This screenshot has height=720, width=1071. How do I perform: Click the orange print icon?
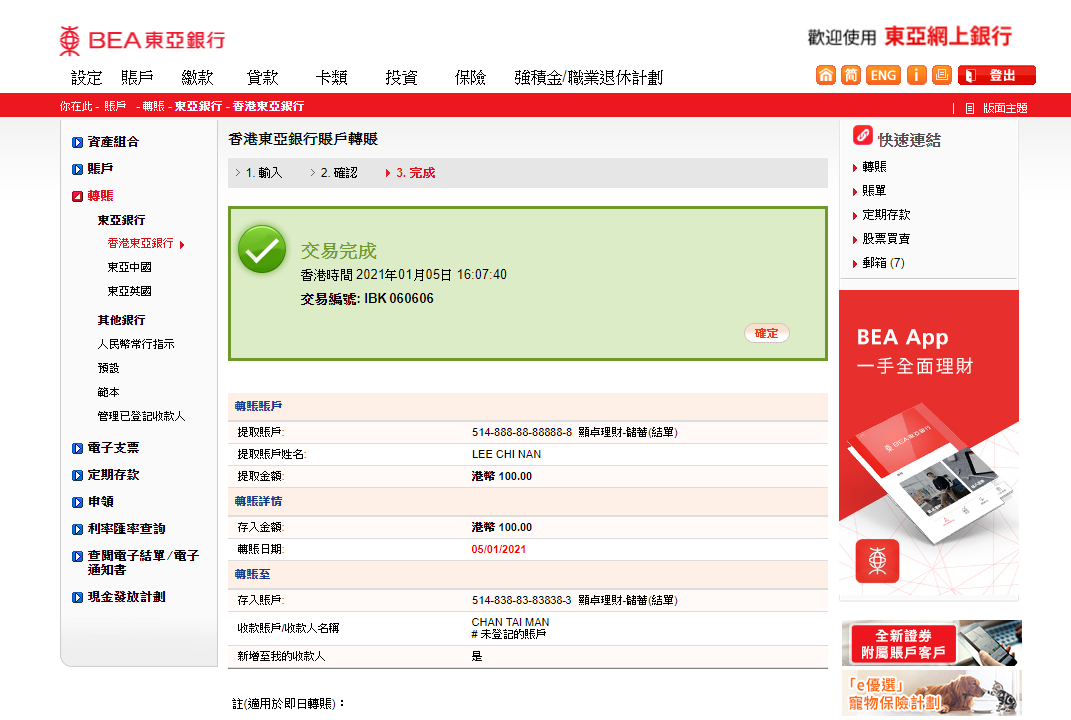[x=942, y=75]
